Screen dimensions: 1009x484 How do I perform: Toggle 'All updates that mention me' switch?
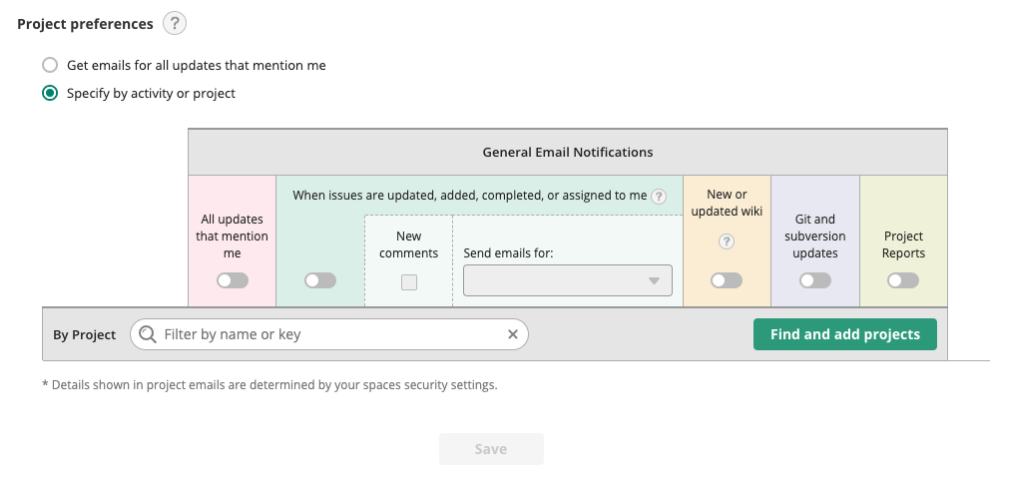point(232,281)
